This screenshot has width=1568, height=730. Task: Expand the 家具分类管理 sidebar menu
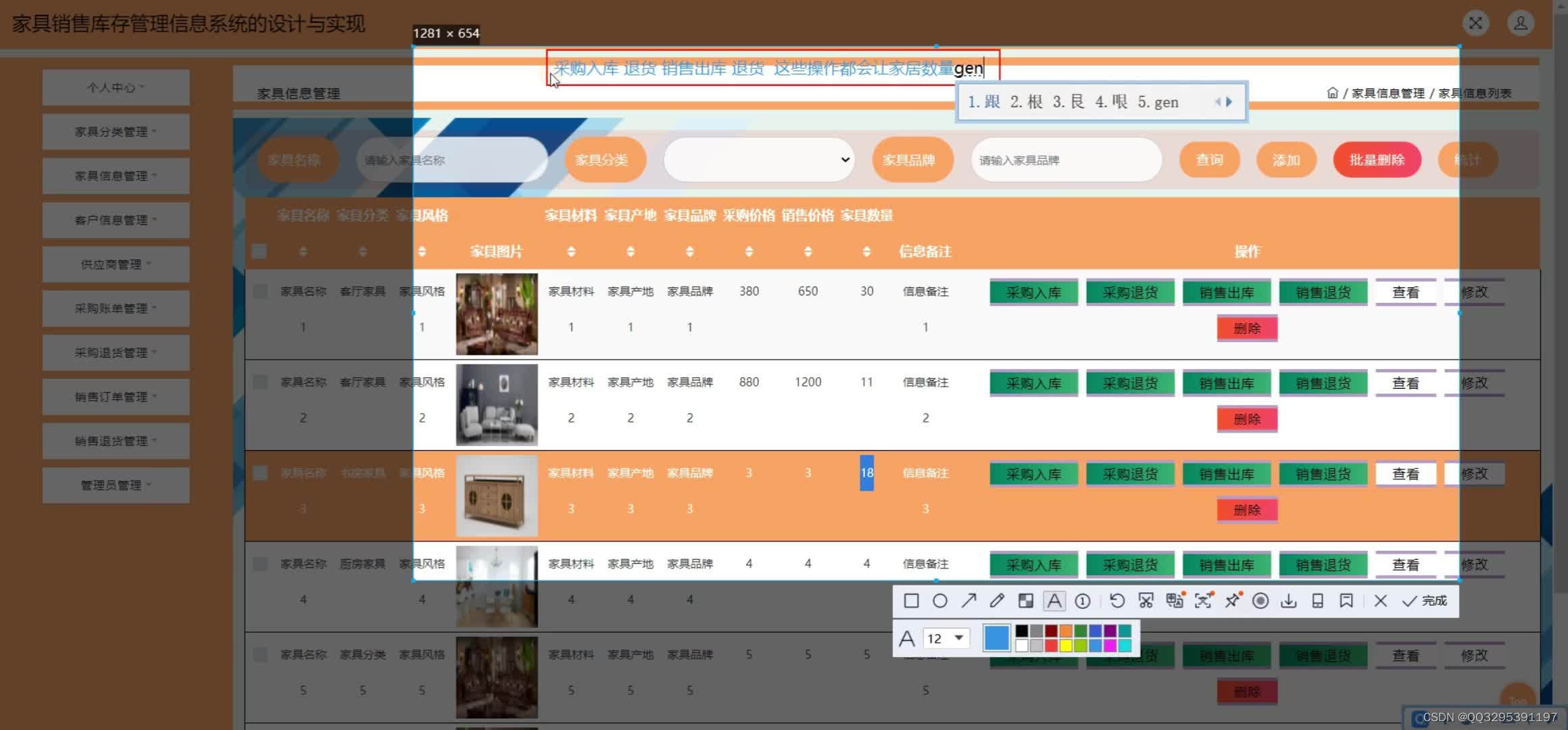click(116, 131)
